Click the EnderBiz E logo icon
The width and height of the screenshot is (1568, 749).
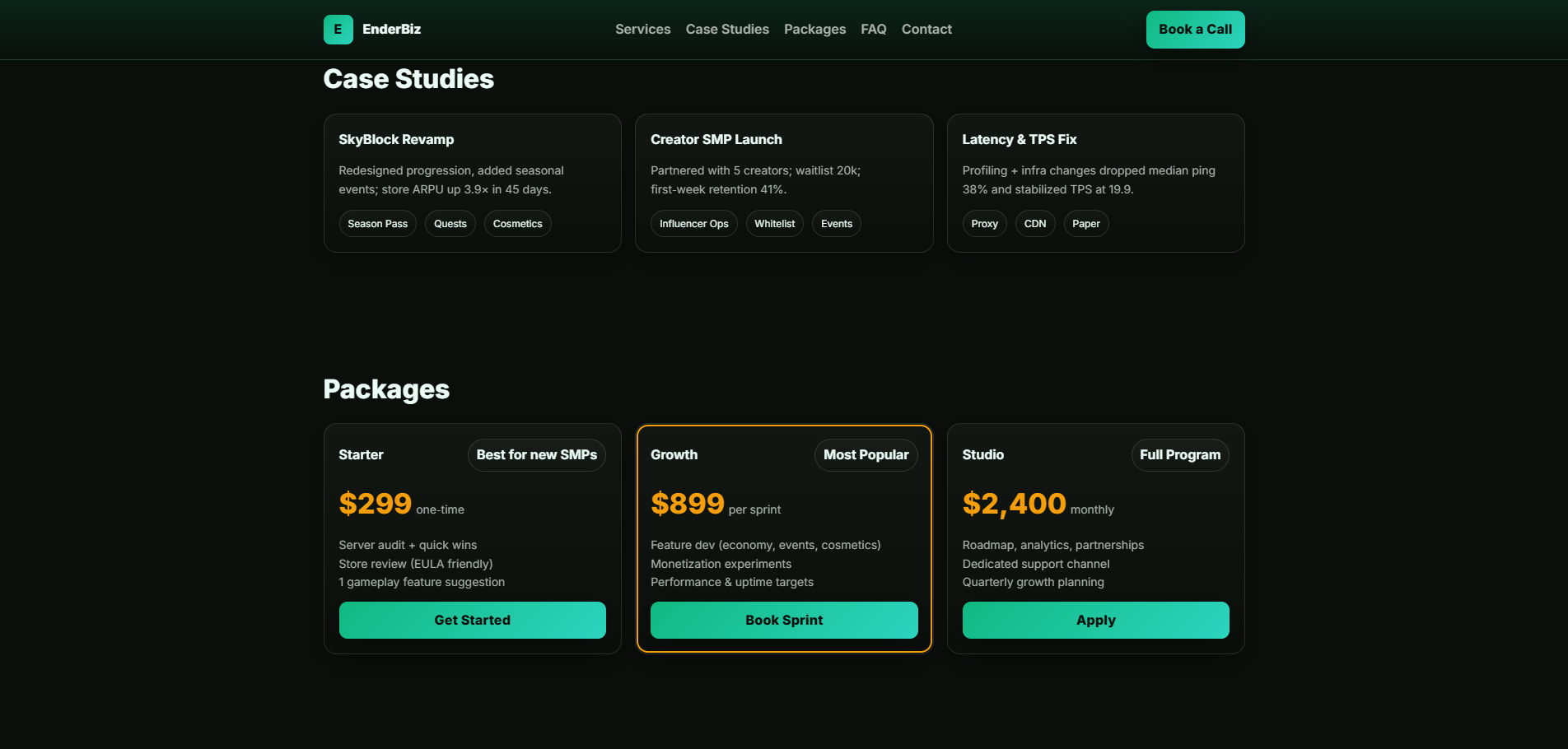click(338, 30)
